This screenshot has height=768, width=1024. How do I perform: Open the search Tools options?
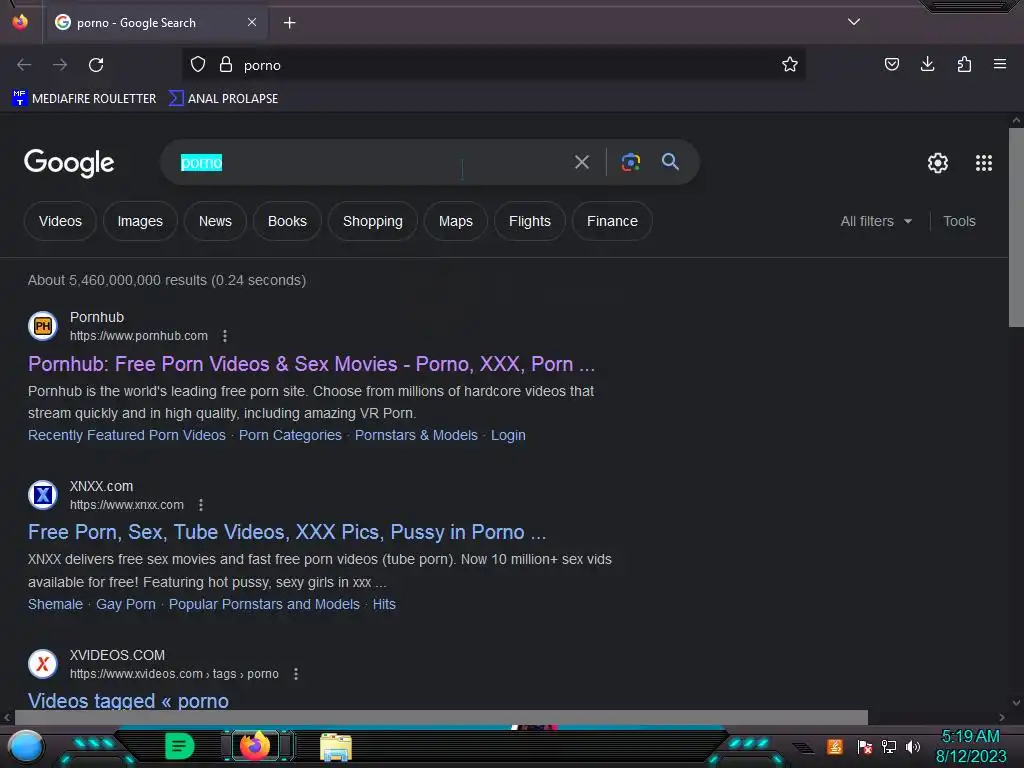pyautogui.click(x=959, y=221)
